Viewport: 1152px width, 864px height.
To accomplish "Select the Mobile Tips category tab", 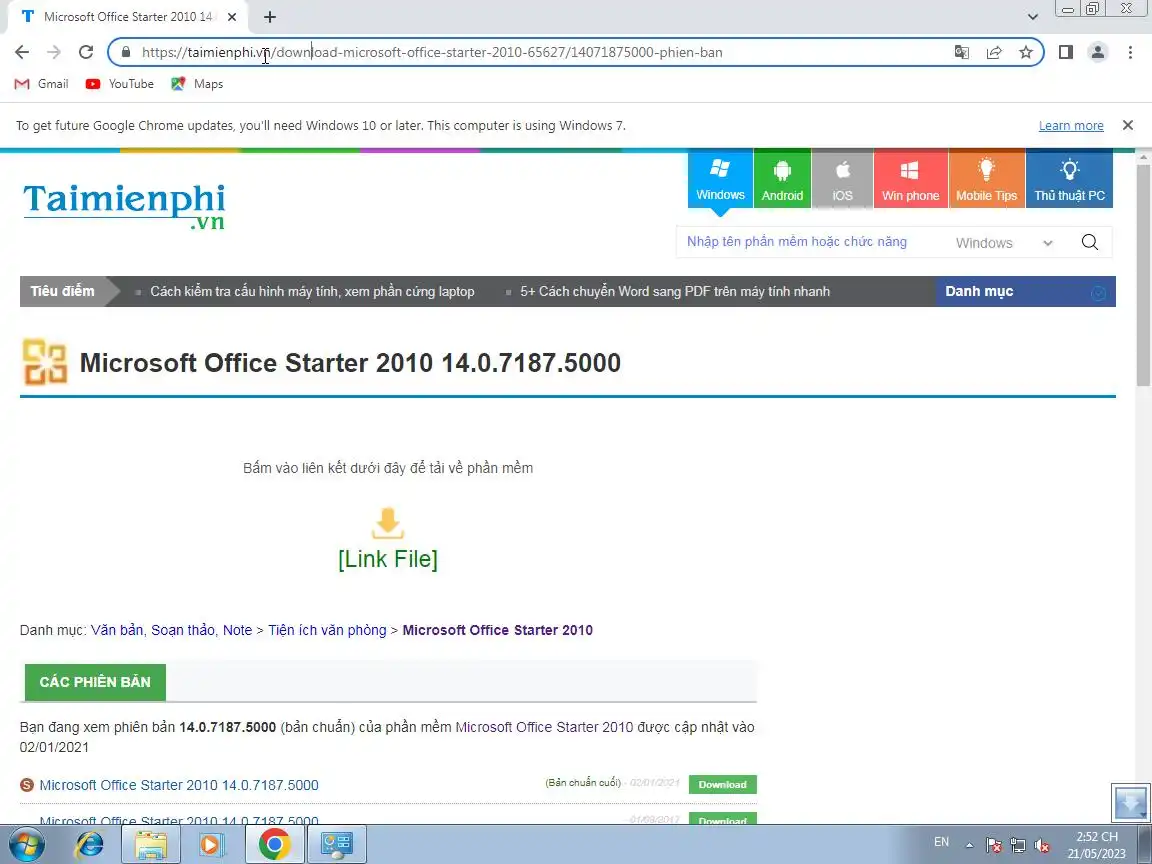I will point(987,179).
